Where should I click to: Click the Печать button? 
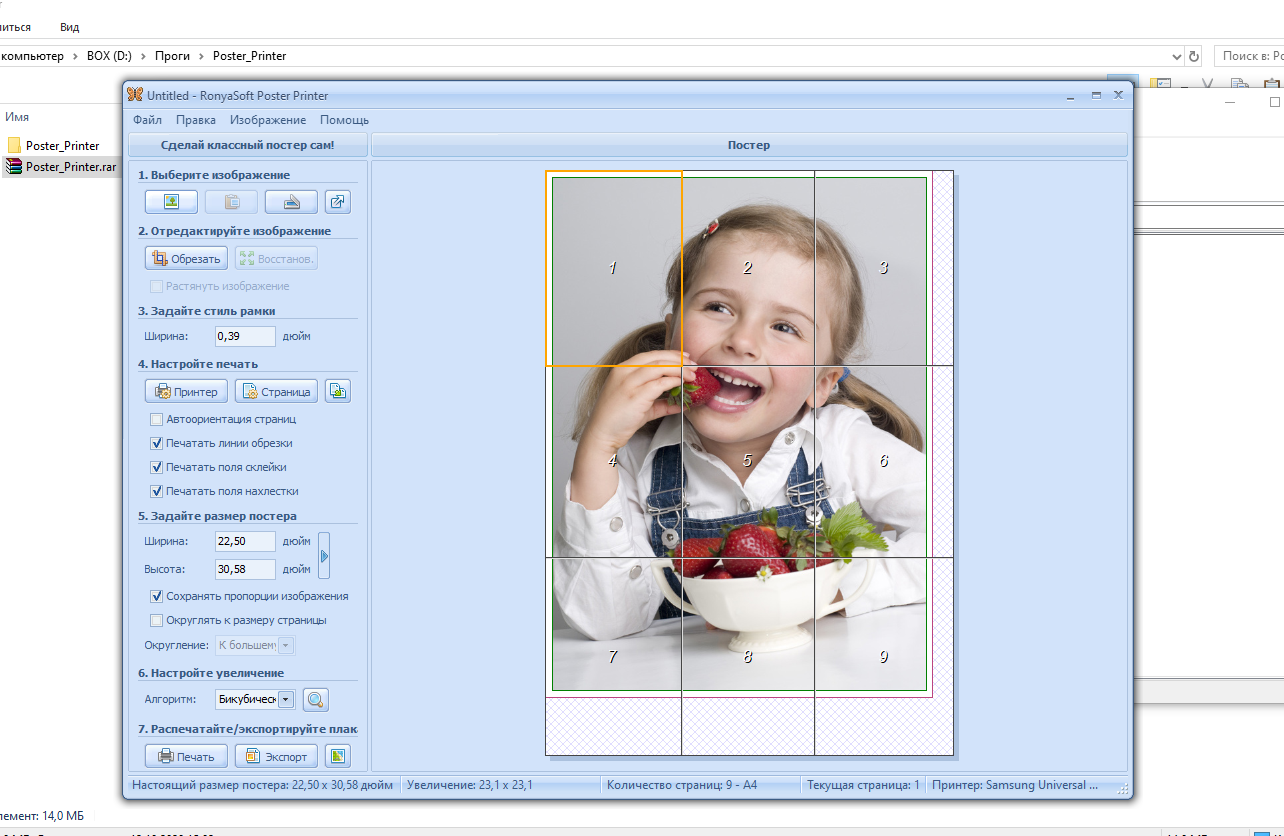(x=186, y=756)
